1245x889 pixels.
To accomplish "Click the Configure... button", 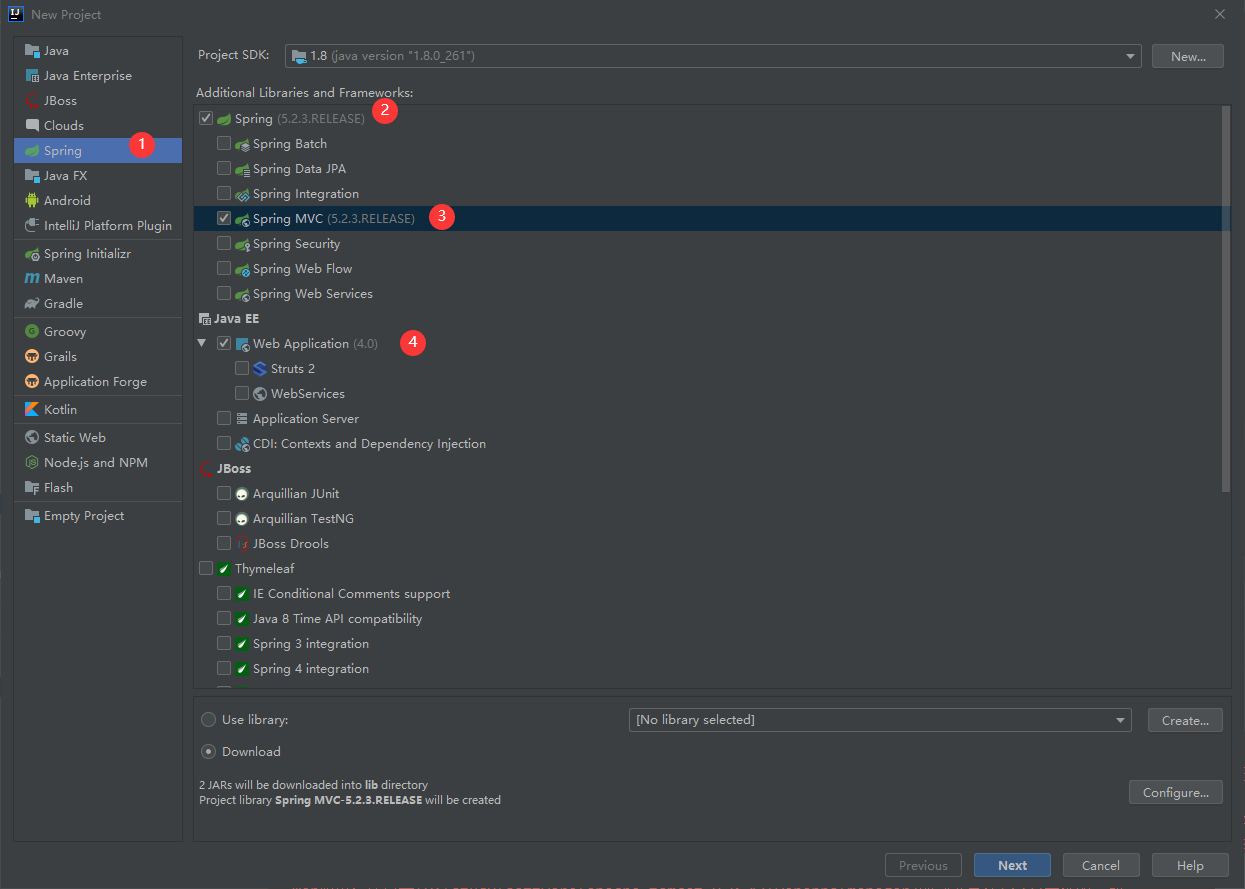I will [x=1176, y=792].
